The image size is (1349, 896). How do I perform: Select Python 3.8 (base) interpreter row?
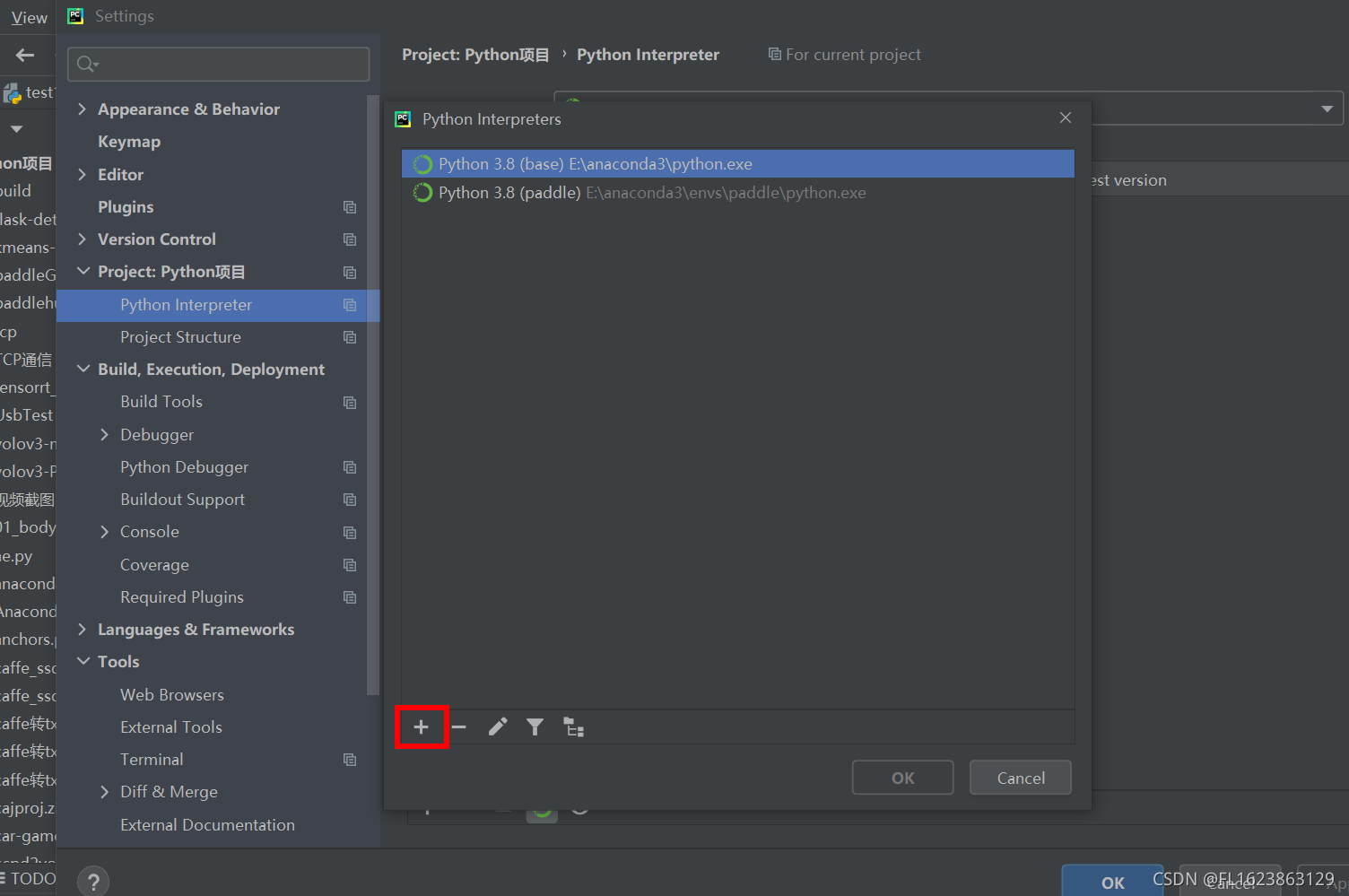(x=737, y=164)
